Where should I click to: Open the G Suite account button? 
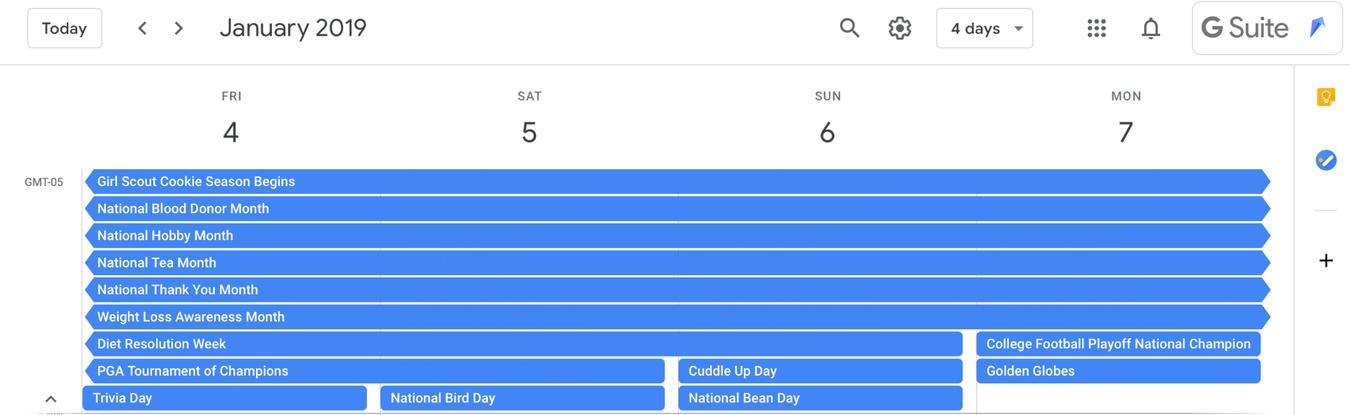(1266, 28)
